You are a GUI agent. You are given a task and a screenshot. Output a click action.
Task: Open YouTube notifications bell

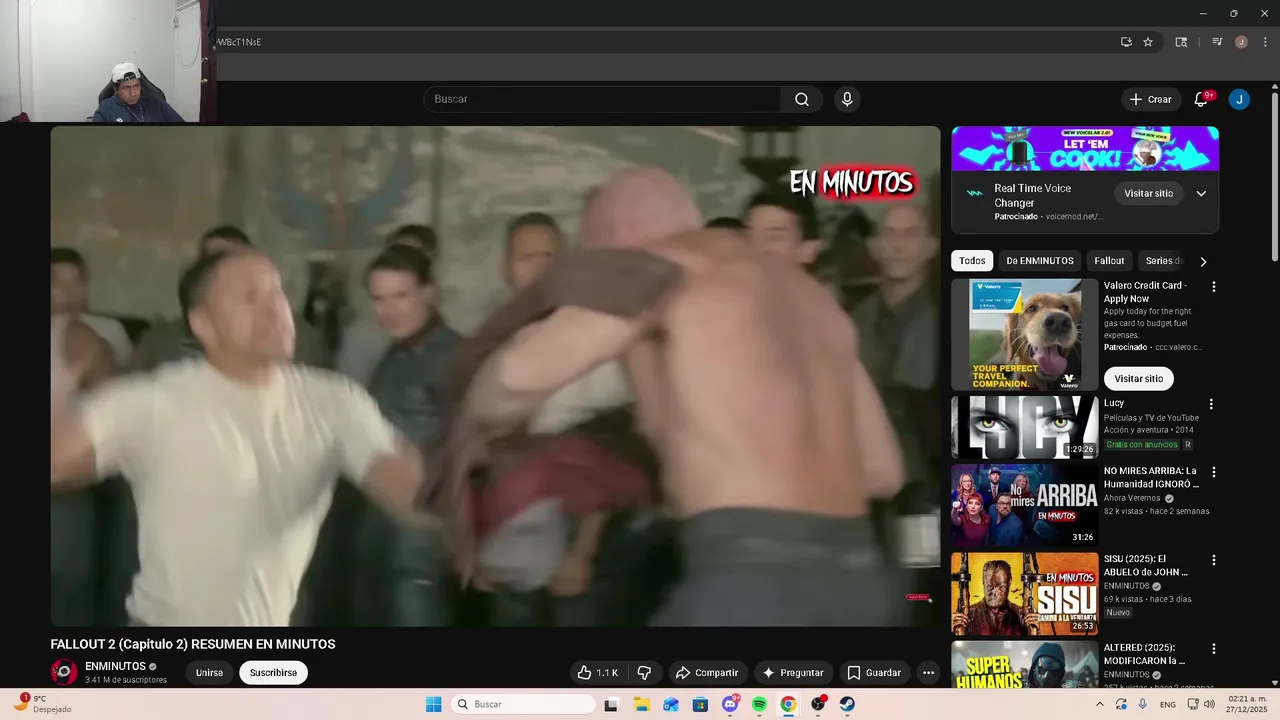pos(1201,99)
